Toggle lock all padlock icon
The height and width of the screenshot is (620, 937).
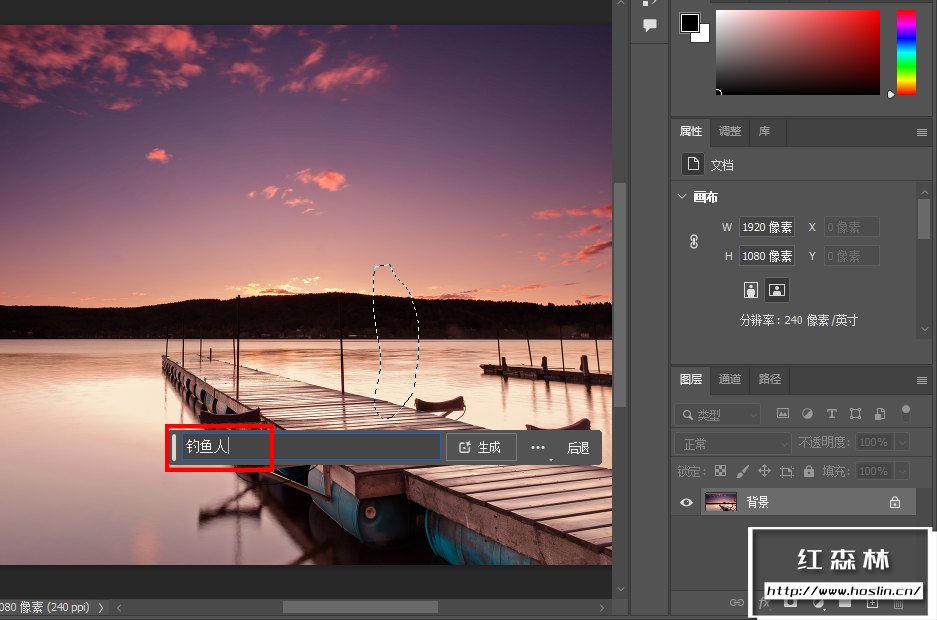pyautogui.click(x=809, y=471)
